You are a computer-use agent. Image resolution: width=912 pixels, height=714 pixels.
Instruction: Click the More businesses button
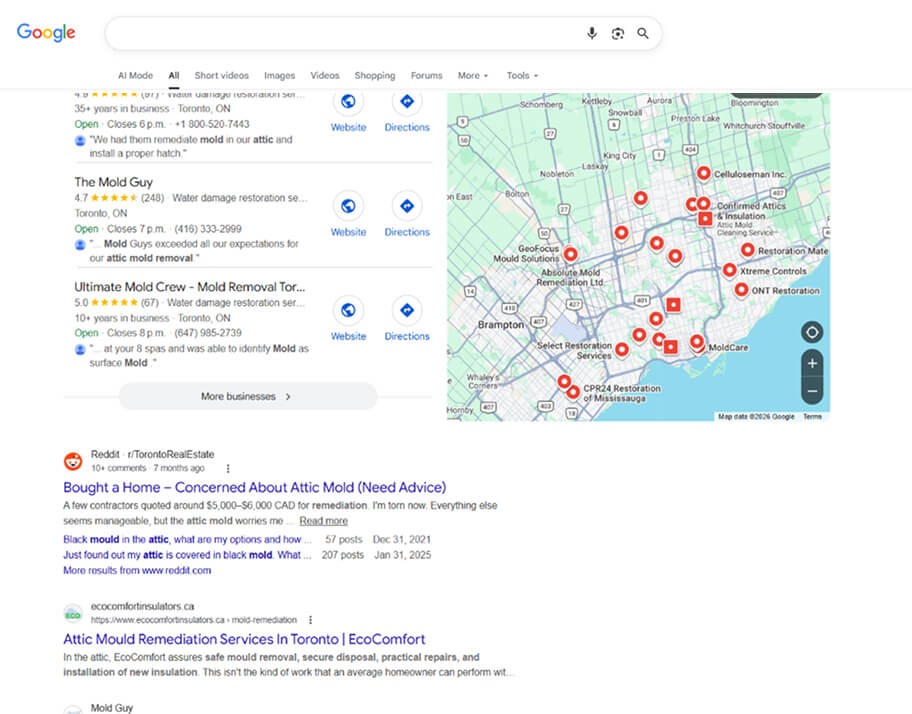[x=247, y=396]
